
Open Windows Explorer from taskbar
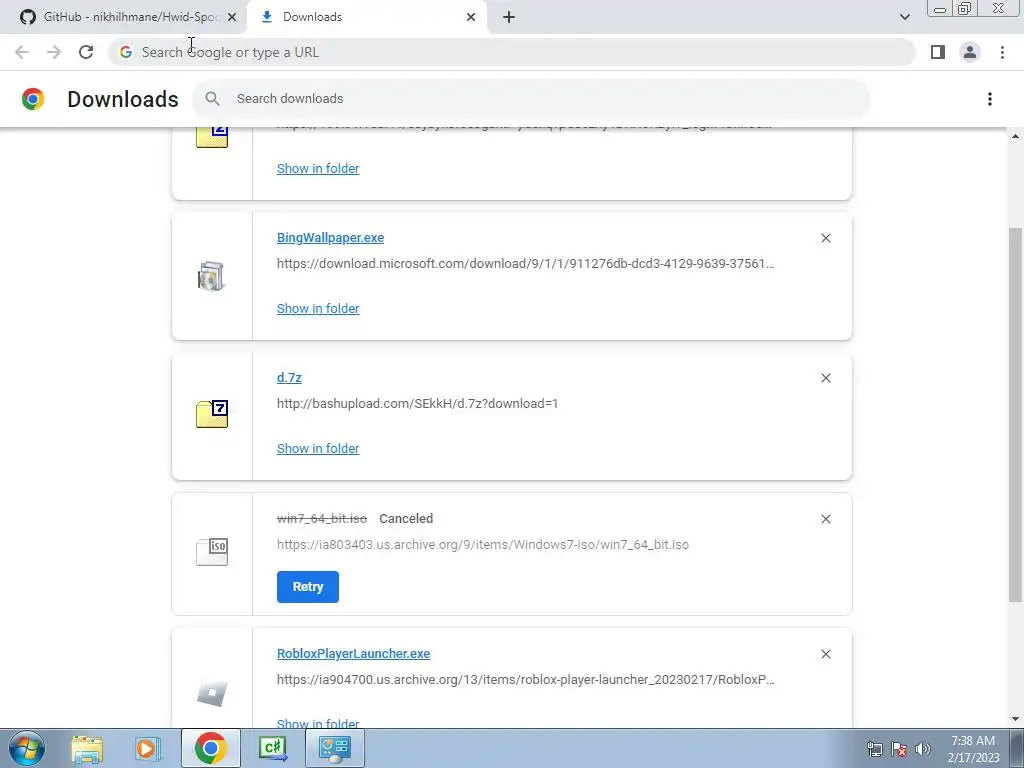point(87,748)
